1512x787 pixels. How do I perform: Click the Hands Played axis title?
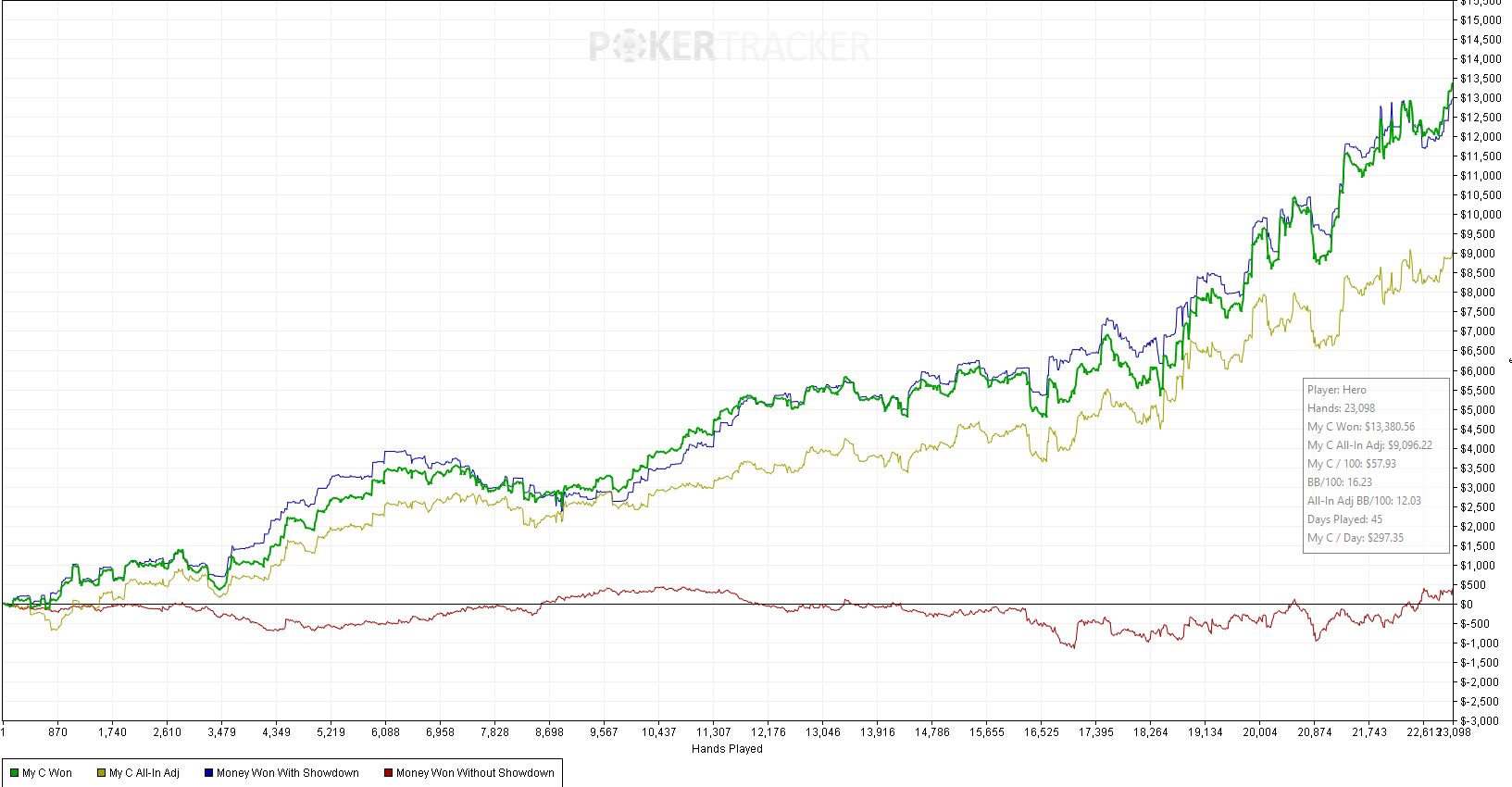[727, 749]
